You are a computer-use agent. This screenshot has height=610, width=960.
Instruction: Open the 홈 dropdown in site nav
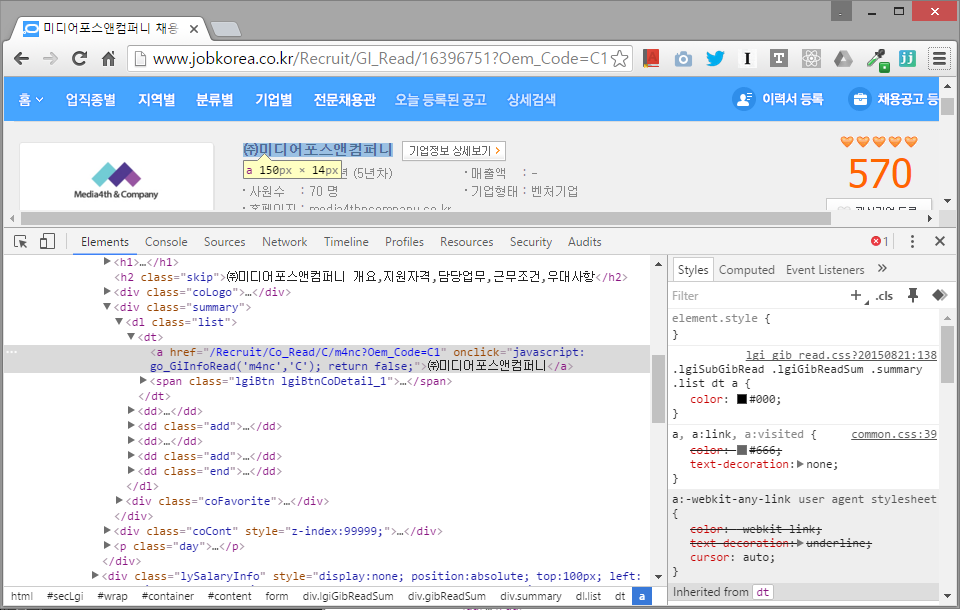point(31,100)
